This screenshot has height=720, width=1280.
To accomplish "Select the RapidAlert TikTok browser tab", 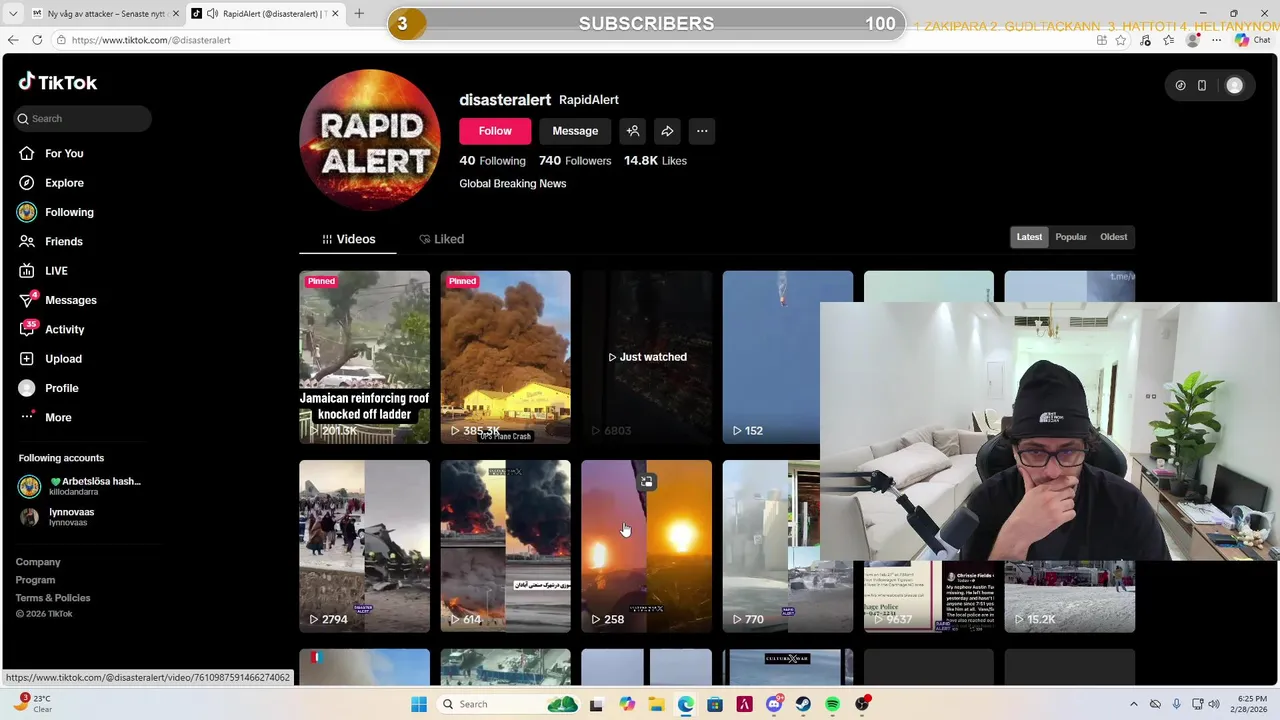I will [x=264, y=14].
